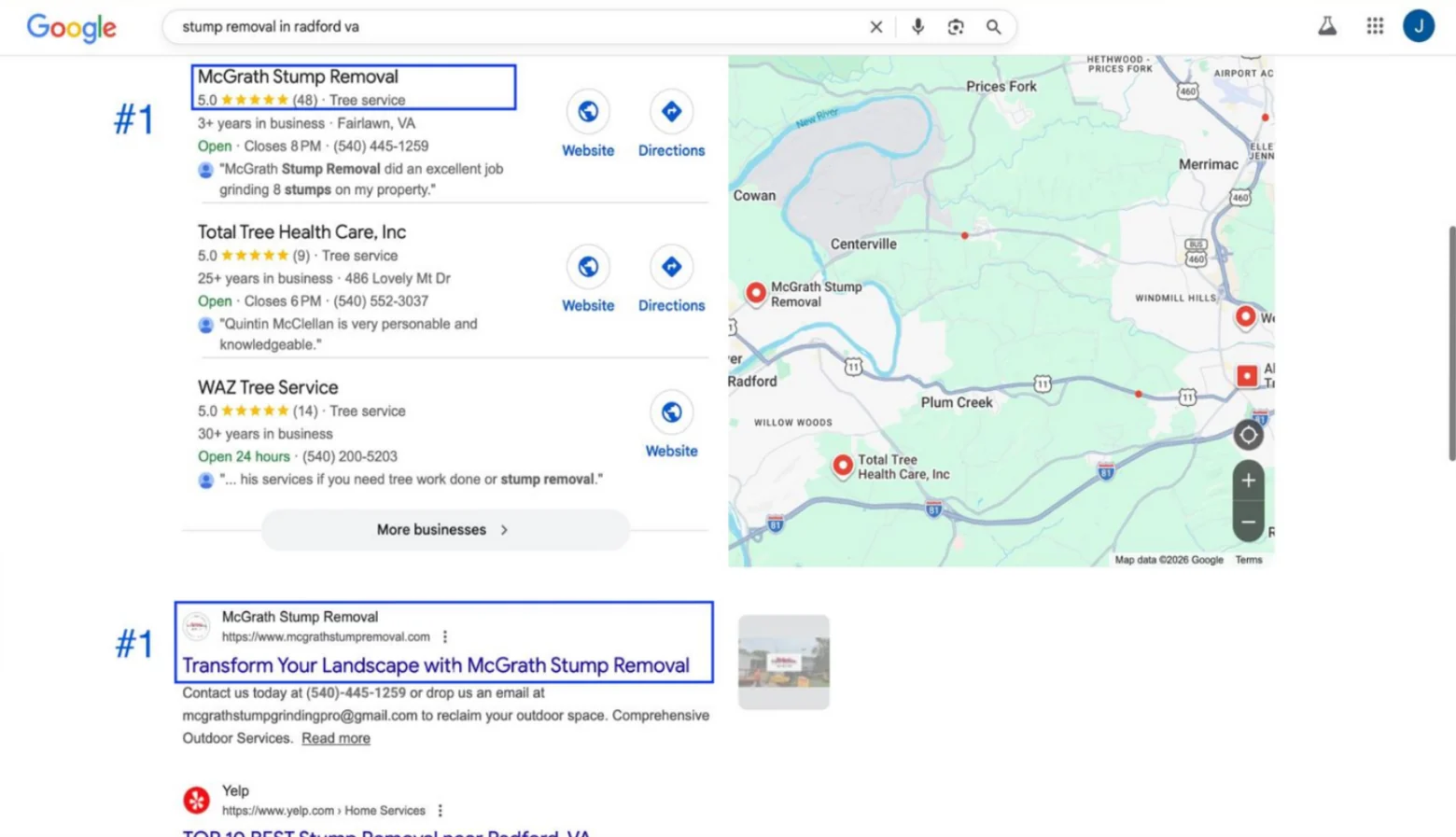Zoom out on the map with minus
Screen dimensions: 1456x837
point(1249,522)
